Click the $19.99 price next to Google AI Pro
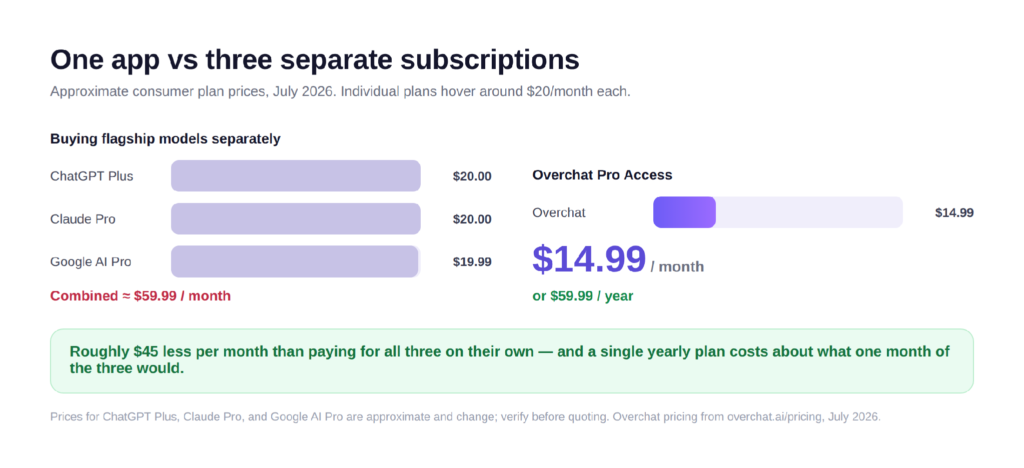The width and height of the screenshot is (1024, 468). tap(472, 262)
